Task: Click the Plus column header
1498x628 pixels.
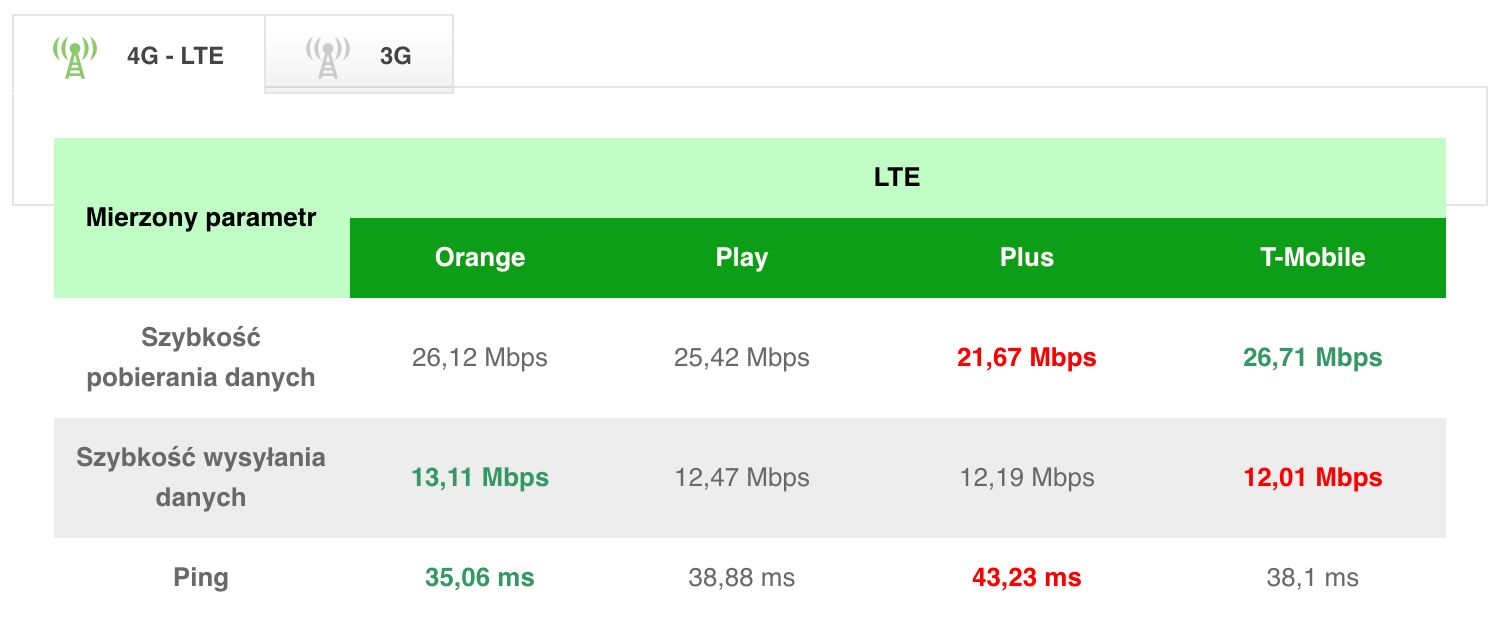Action: coord(1027,258)
